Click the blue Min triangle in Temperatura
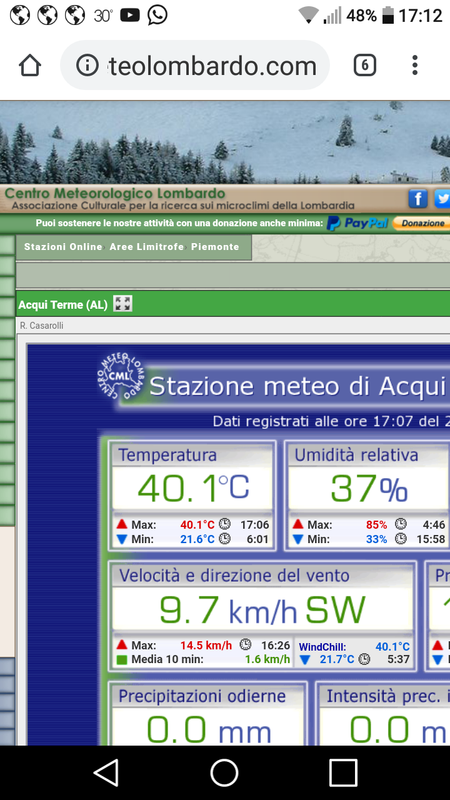Screen dimensions: 450x800 [121, 539]
